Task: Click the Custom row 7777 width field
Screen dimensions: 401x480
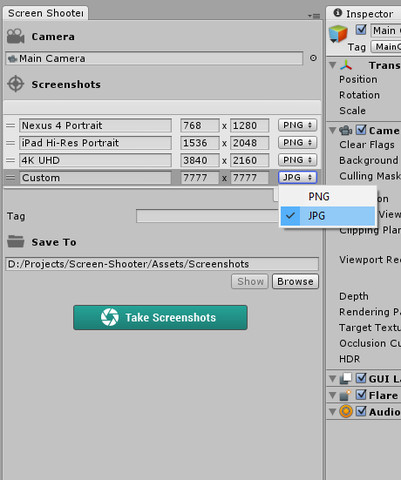Action: [200, 178]
